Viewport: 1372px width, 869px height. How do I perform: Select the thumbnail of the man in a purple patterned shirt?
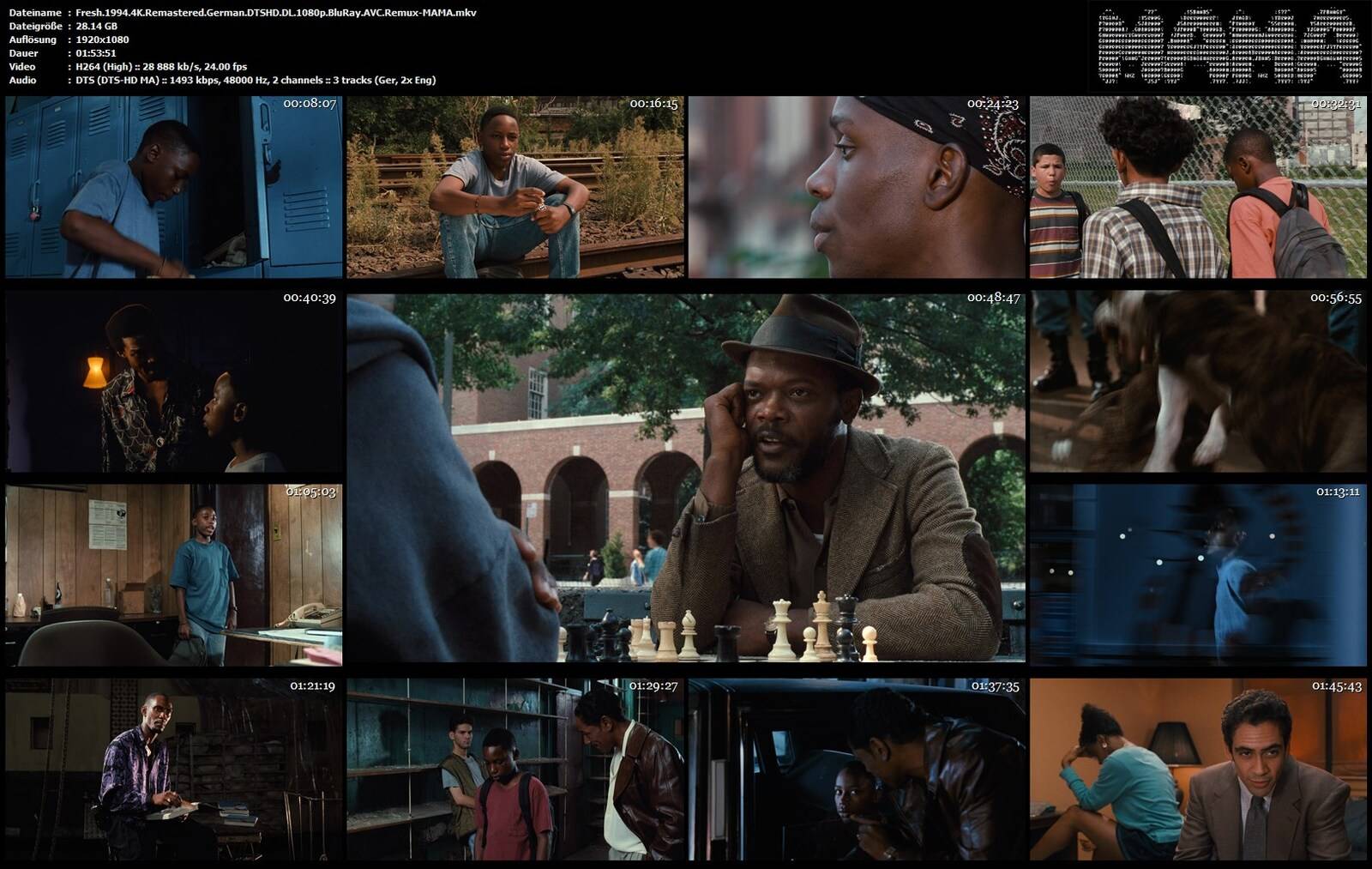(174, 769)
